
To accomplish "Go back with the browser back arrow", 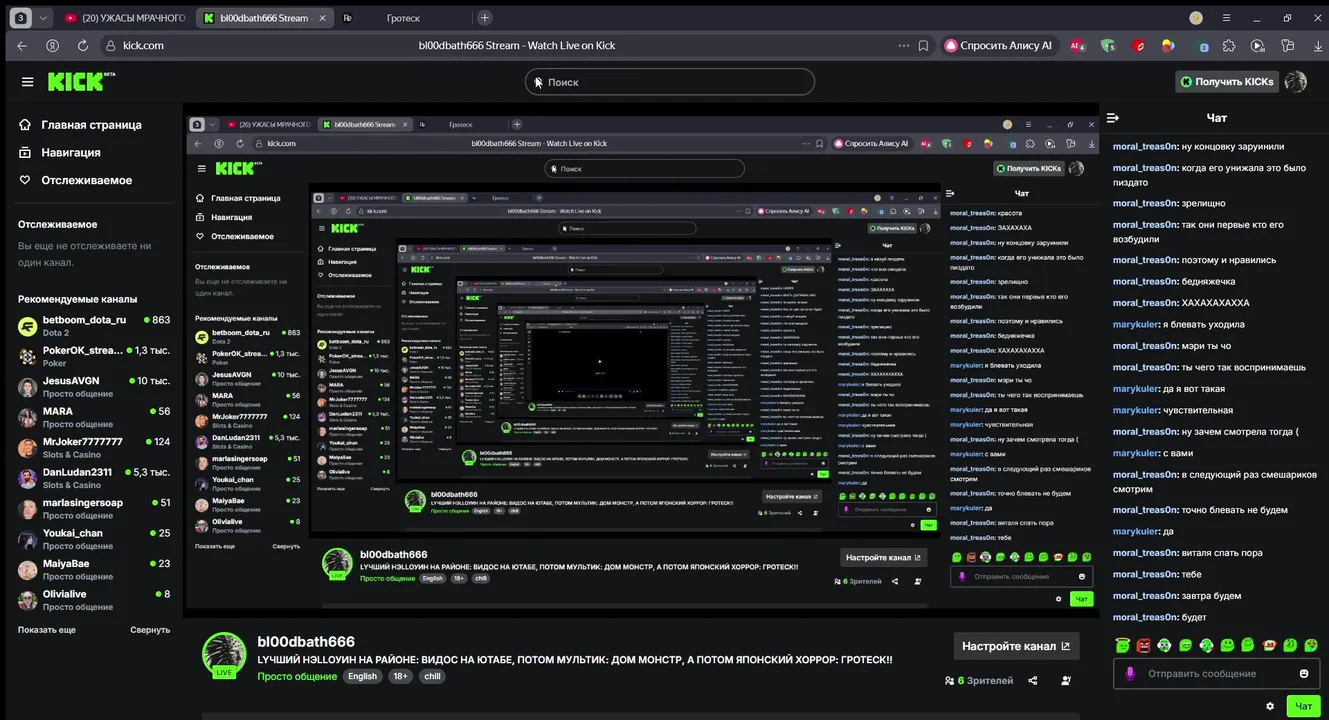I will coord(22,45).
